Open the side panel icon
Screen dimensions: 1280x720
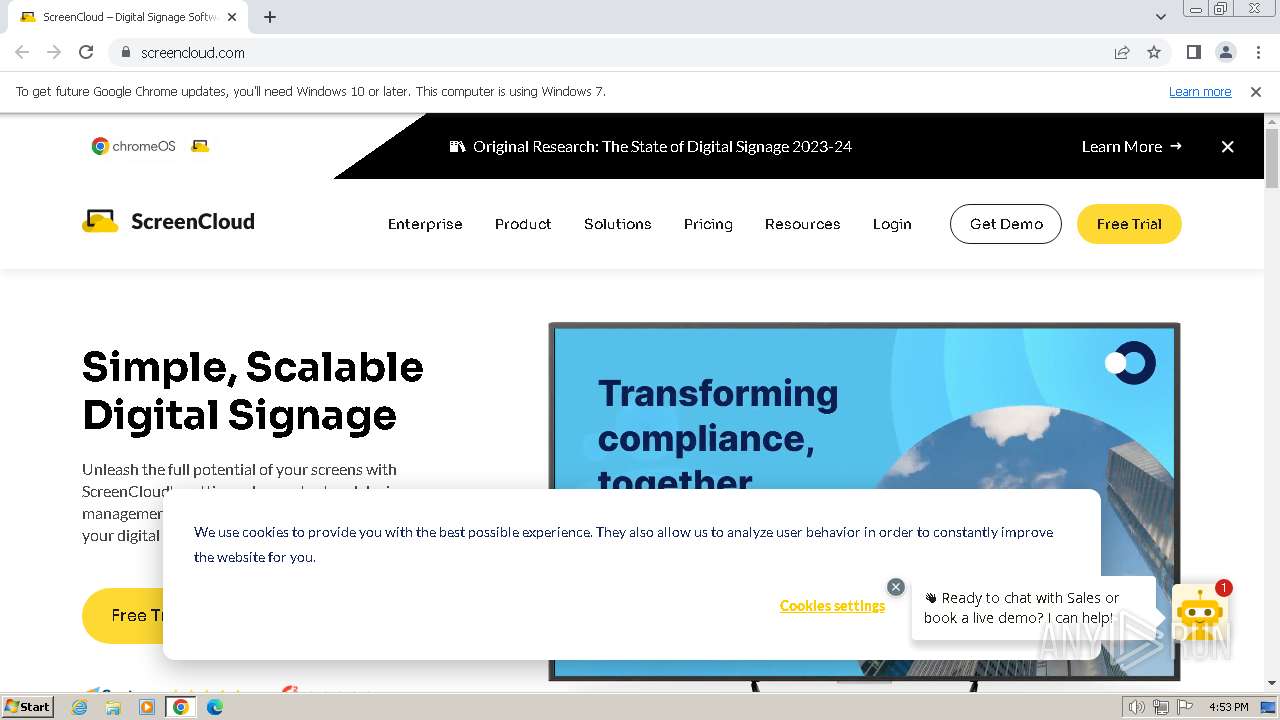coord(1193,52)
